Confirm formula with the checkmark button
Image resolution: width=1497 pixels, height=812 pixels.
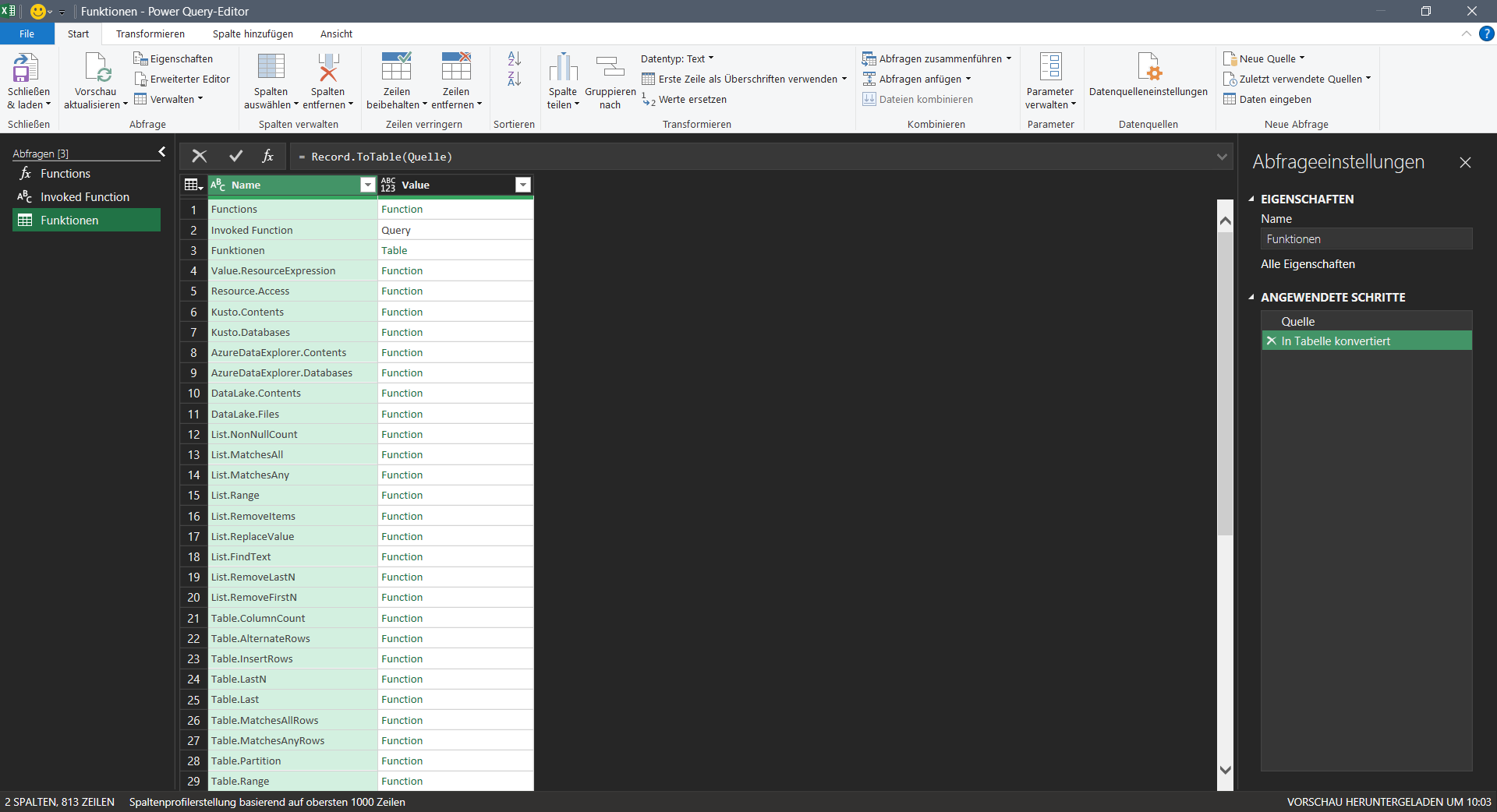[x=236, y=157]
